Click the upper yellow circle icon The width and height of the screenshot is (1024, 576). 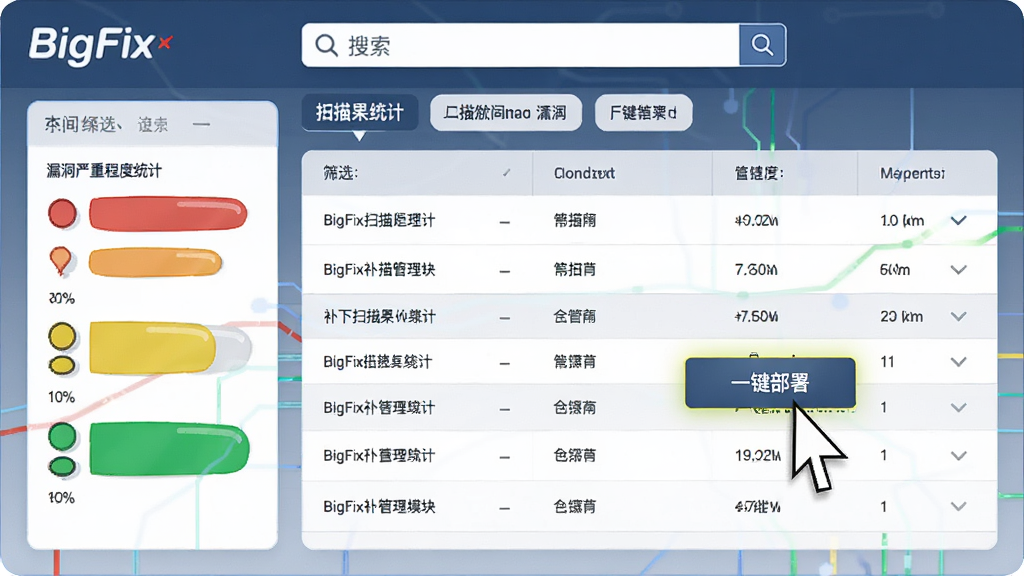(63, 336)
